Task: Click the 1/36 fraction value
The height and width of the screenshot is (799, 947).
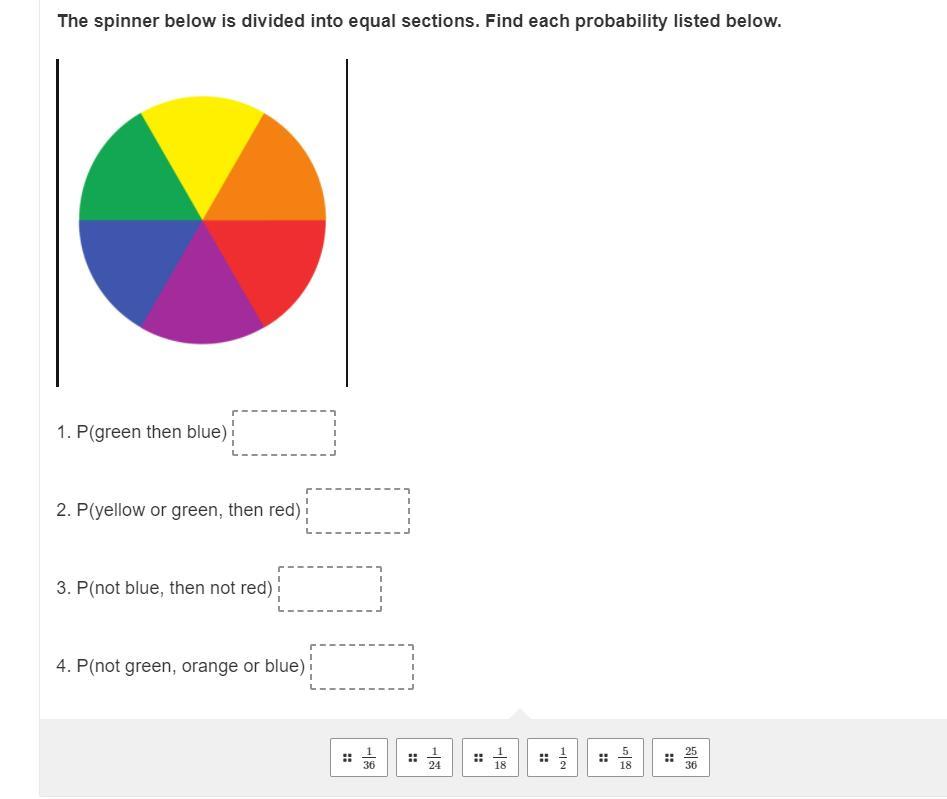Action: click(x=369, y=758)
